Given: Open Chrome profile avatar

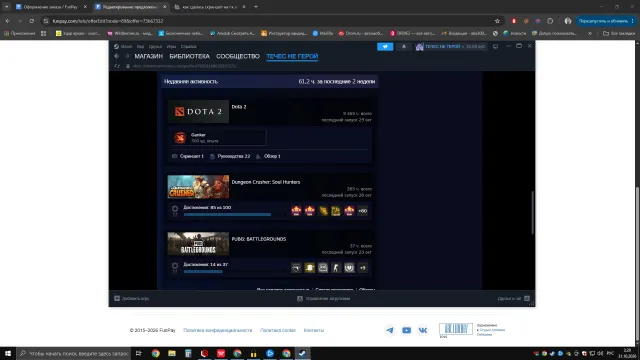Looking at the screenshot, I should pyautogui.click(x=568, y=21).
